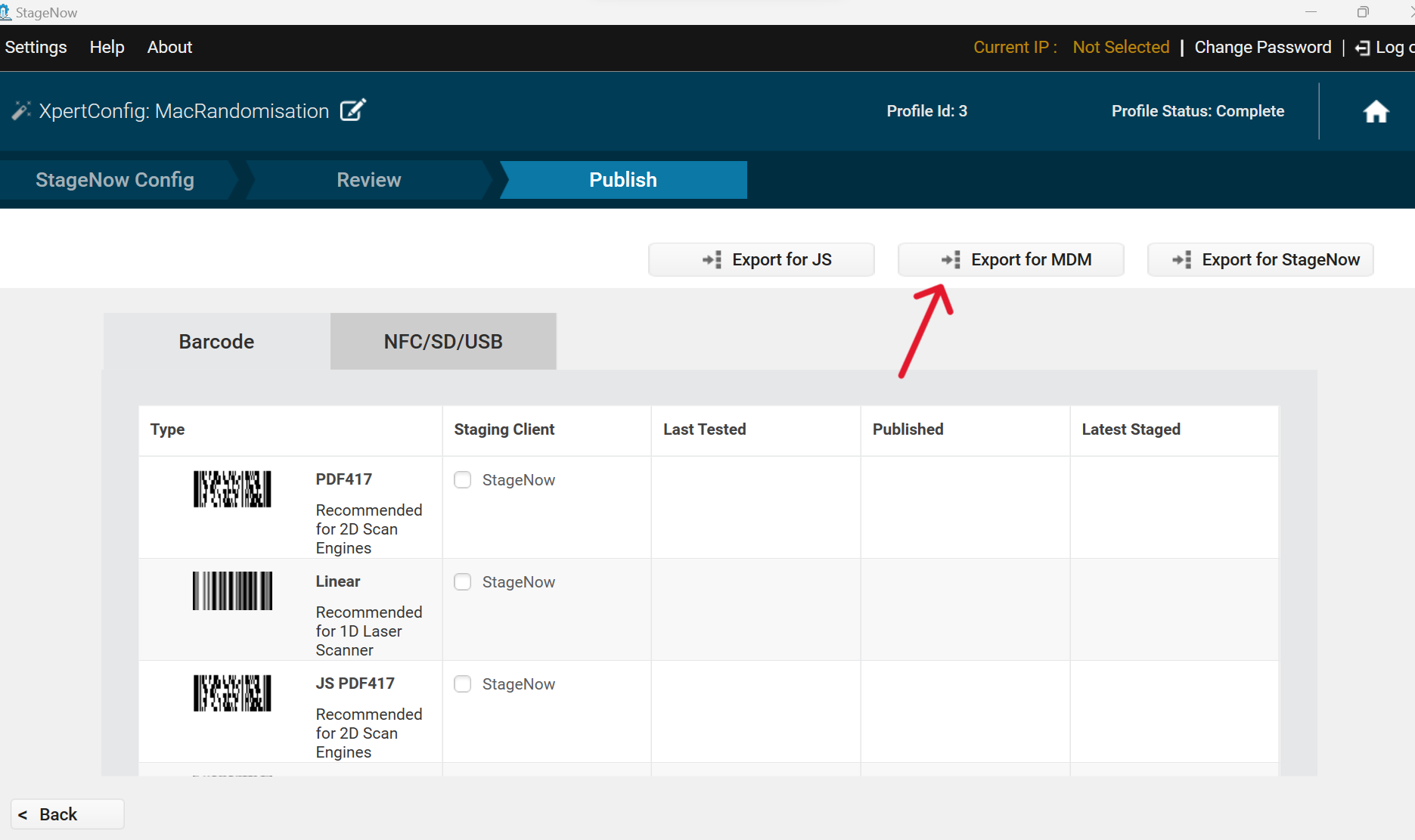
Task: Go back to the Review step
Action: tap(368, 180)
